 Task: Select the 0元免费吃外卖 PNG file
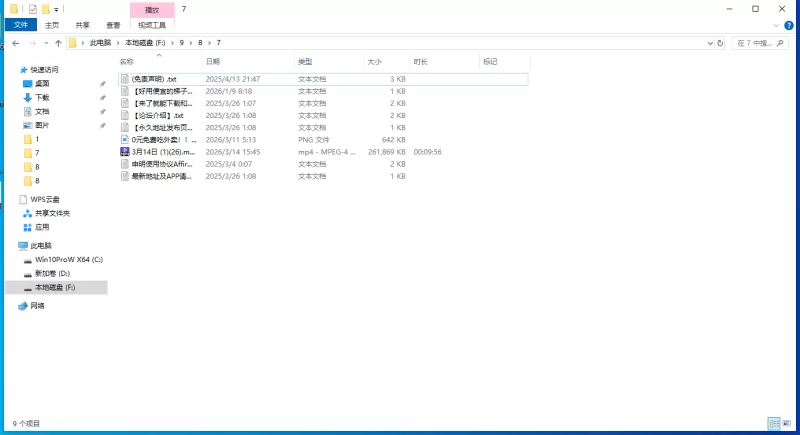point(165,140)
